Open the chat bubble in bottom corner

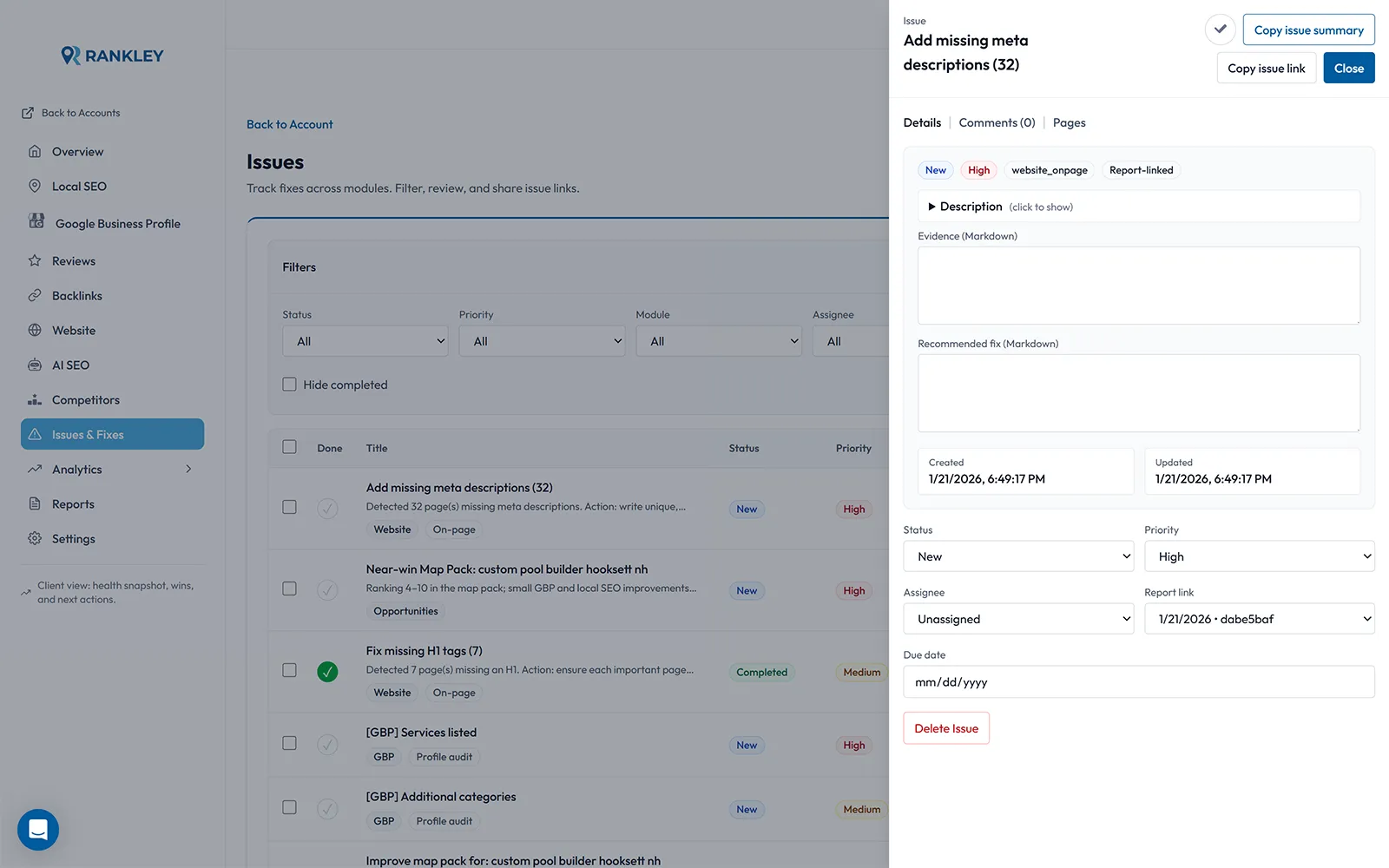click(x=37, y=830)
